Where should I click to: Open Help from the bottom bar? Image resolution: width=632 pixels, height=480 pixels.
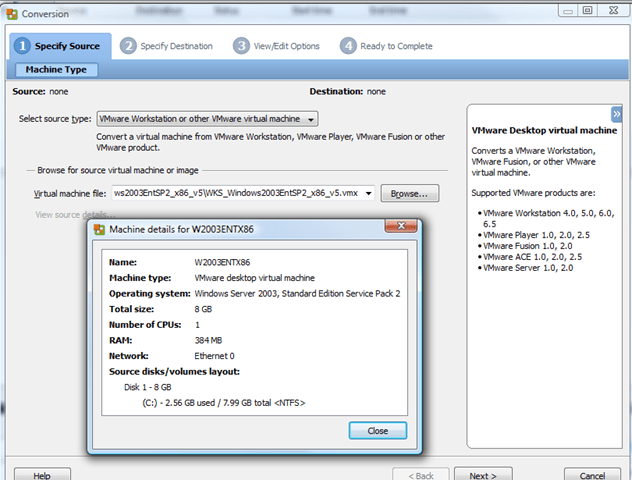pyautogui.click(x=41, y=475)
